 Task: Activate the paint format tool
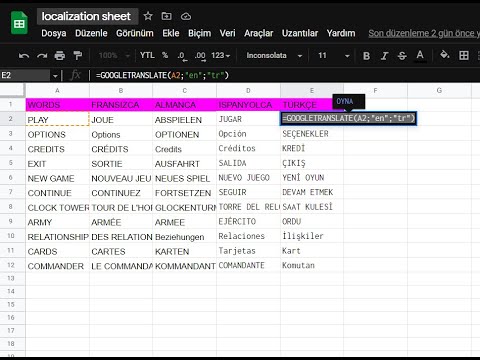78,56
